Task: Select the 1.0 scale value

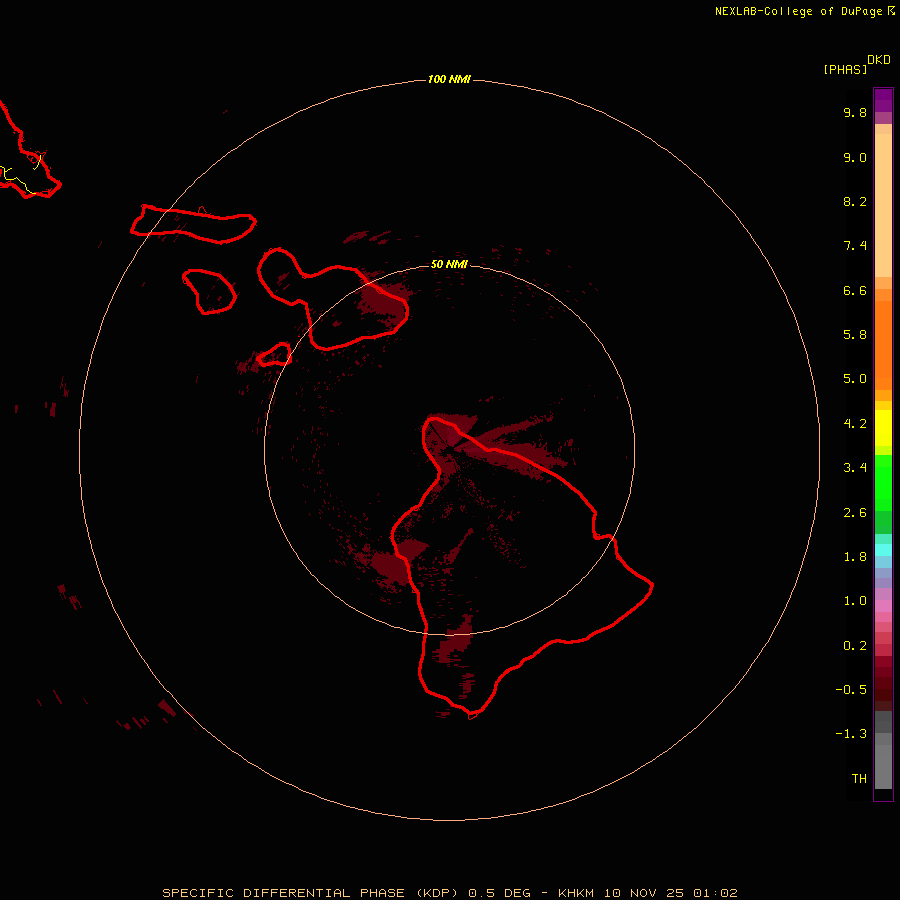Action: pyautogui.click(x=855, y=601)
